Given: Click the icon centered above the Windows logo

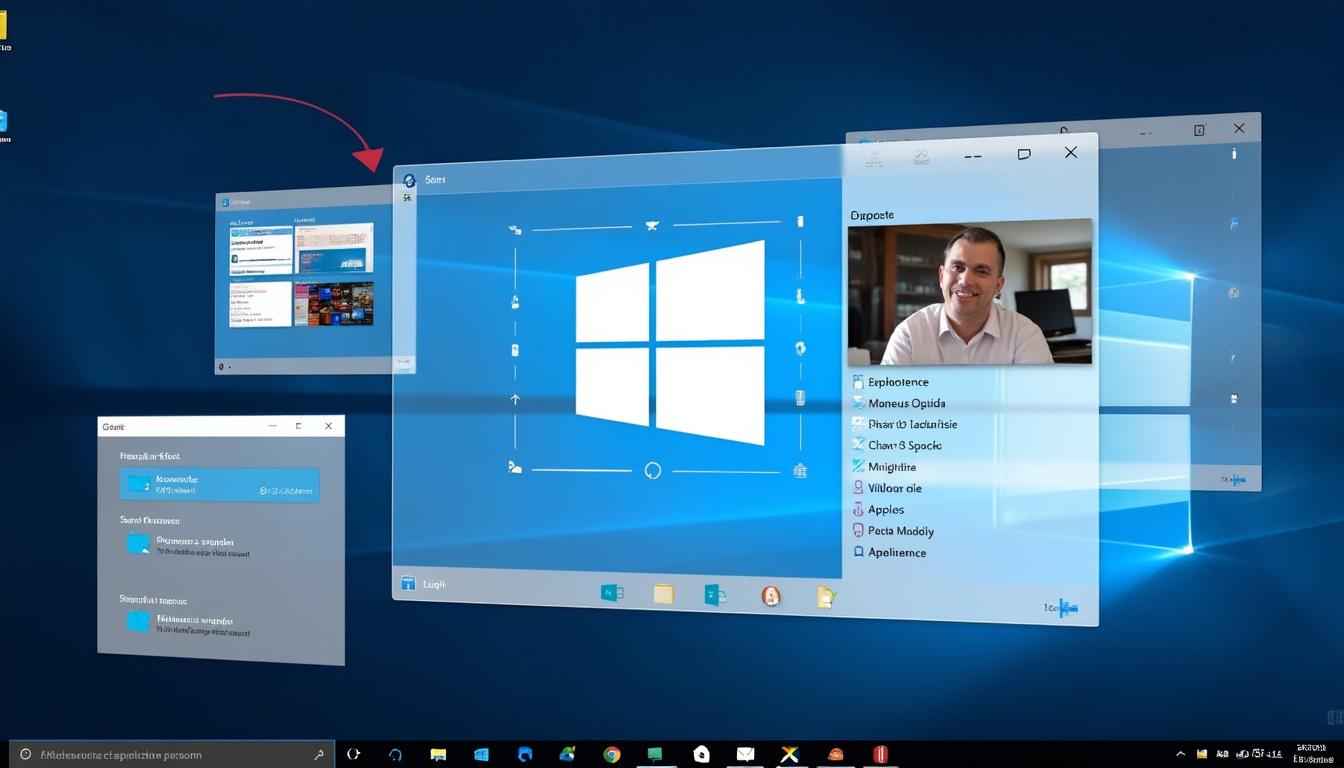Looking at the screenshot, I should click(x=653, y=226).
